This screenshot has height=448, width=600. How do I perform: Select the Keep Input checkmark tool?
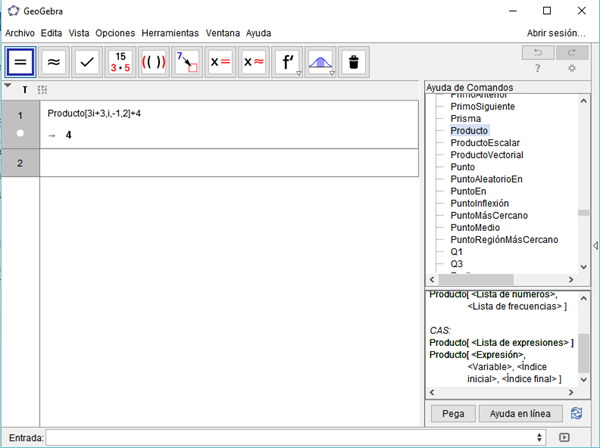pyautogui.click(x=87, y=62)
